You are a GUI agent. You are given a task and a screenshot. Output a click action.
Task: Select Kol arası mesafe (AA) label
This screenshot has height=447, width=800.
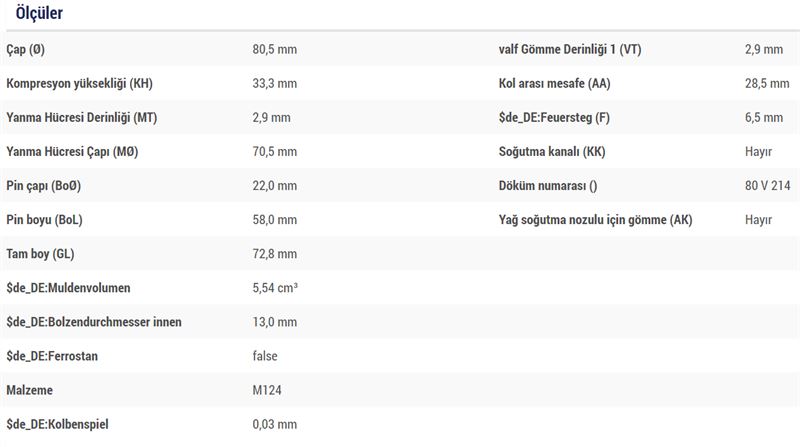[555, 84]
